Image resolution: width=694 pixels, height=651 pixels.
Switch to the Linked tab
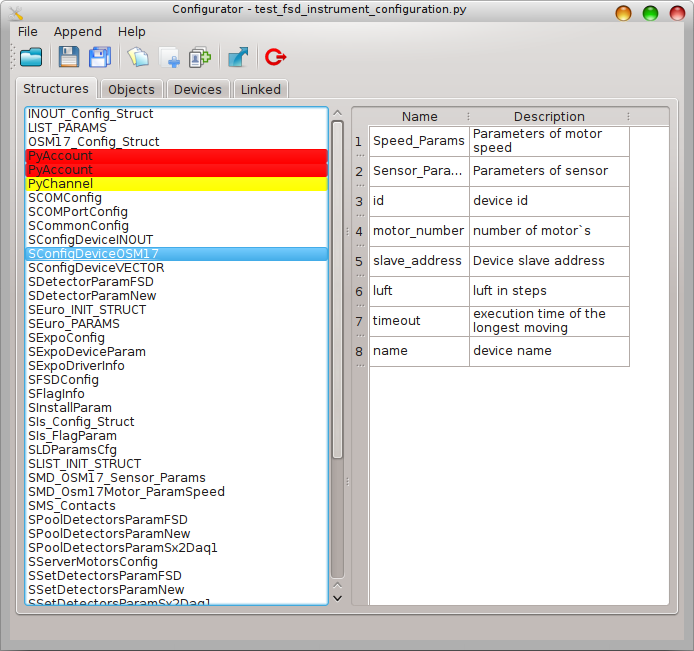click(261, 90)
